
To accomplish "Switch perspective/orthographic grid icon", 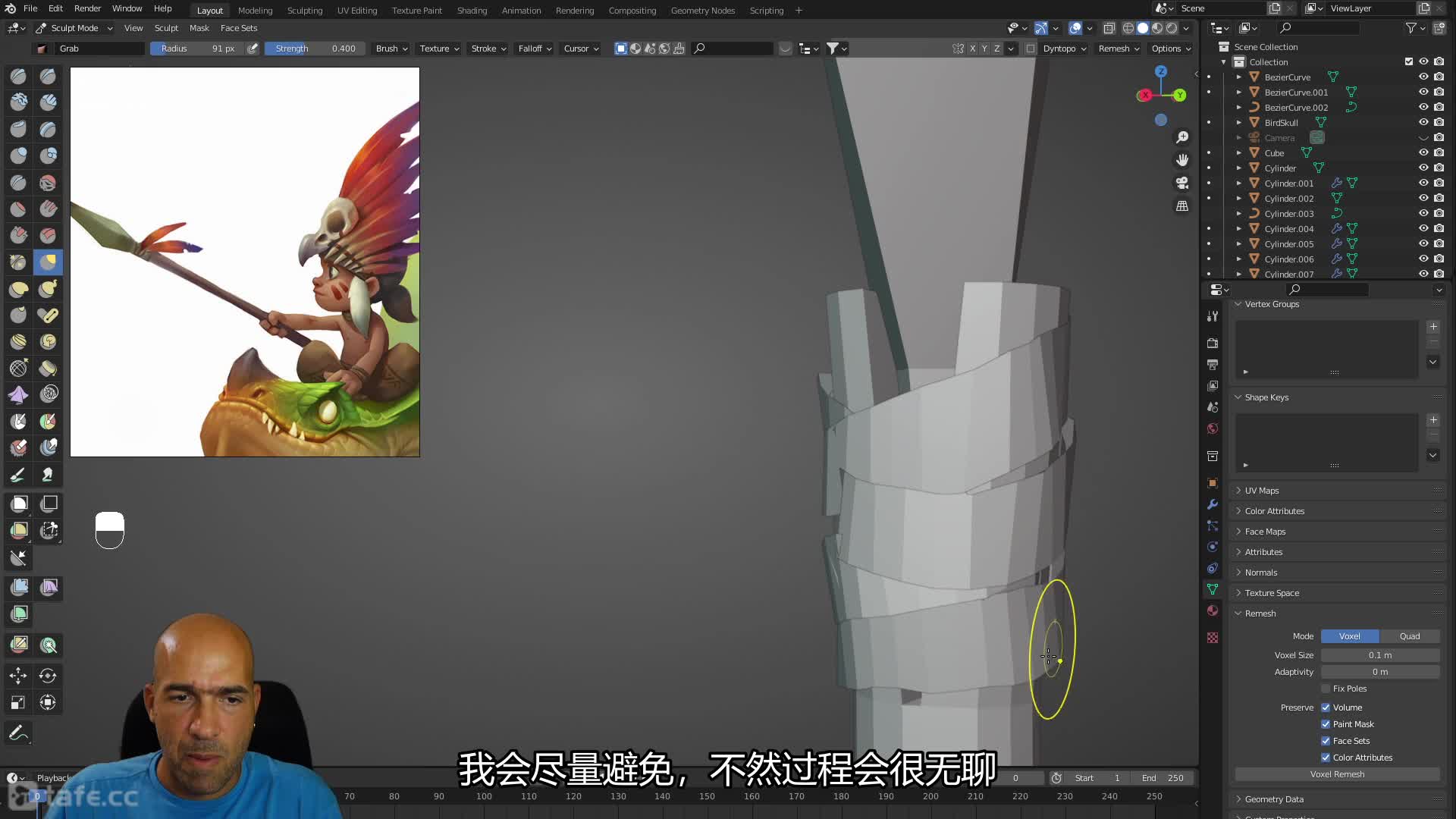I will [x=1182, y=206].
